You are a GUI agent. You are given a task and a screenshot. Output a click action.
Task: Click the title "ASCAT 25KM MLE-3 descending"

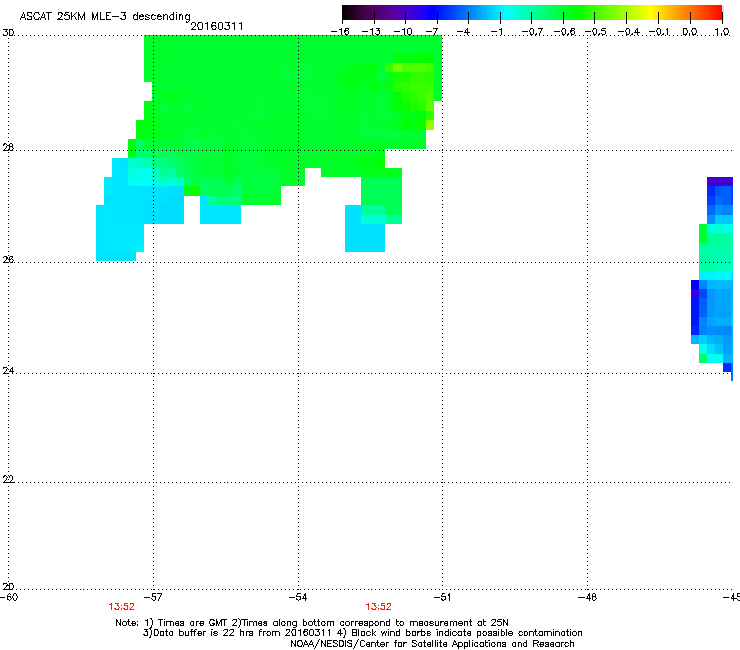pyautogui.click(x=105, y=17)
